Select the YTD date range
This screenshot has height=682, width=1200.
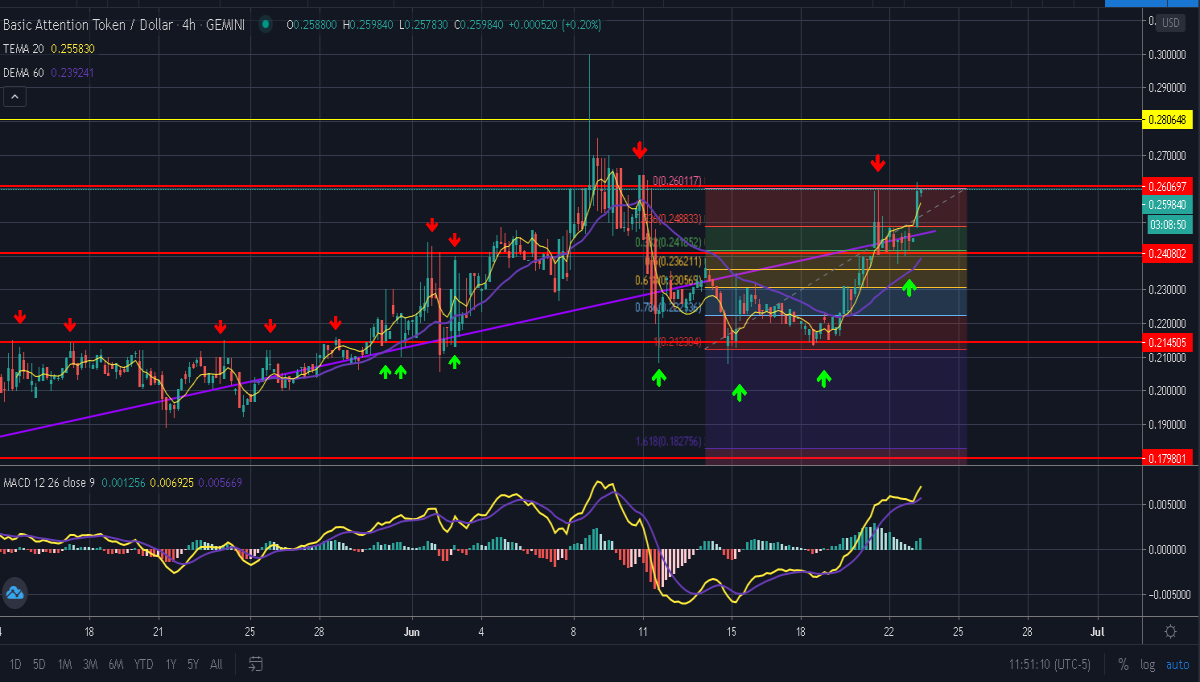pos(144,664)
